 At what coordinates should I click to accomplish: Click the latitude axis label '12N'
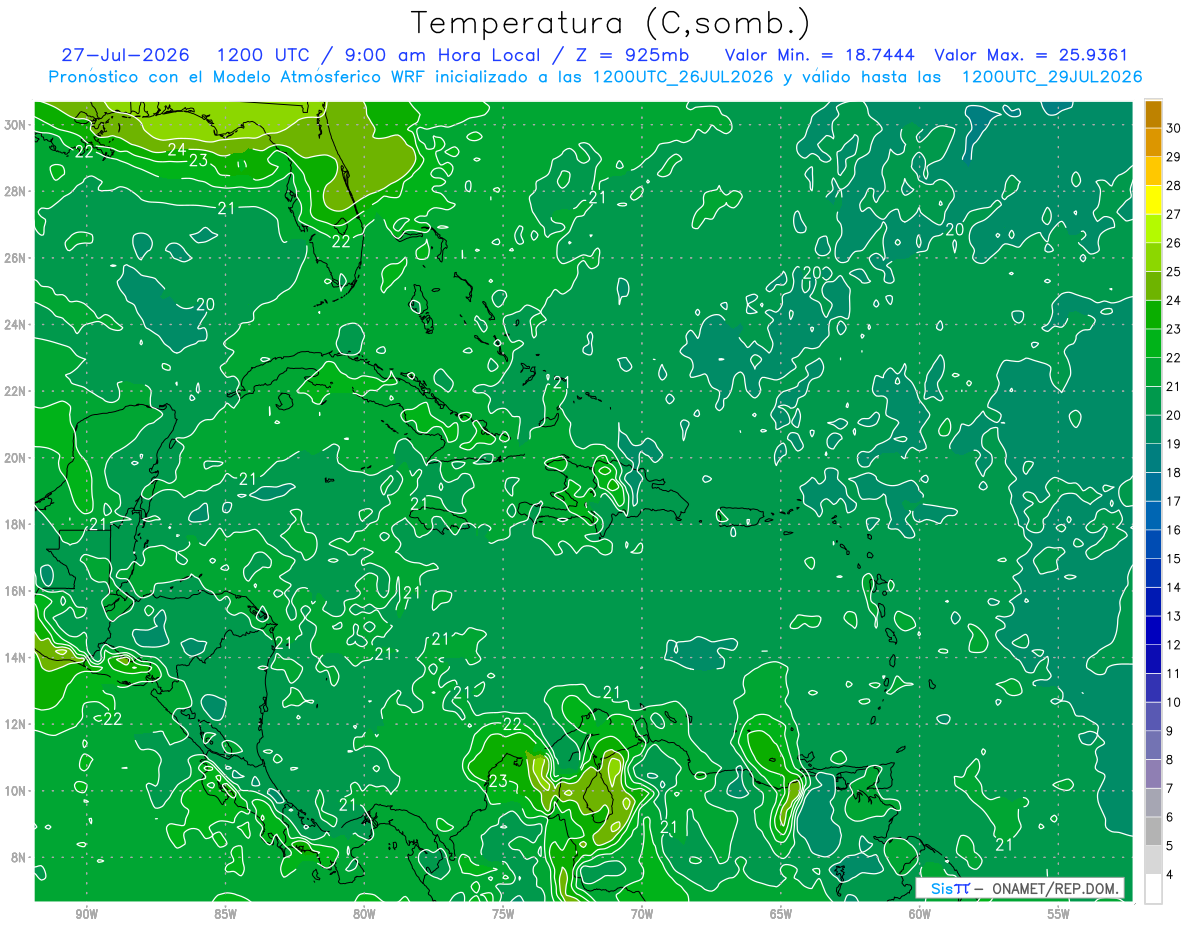coord(16,724)
